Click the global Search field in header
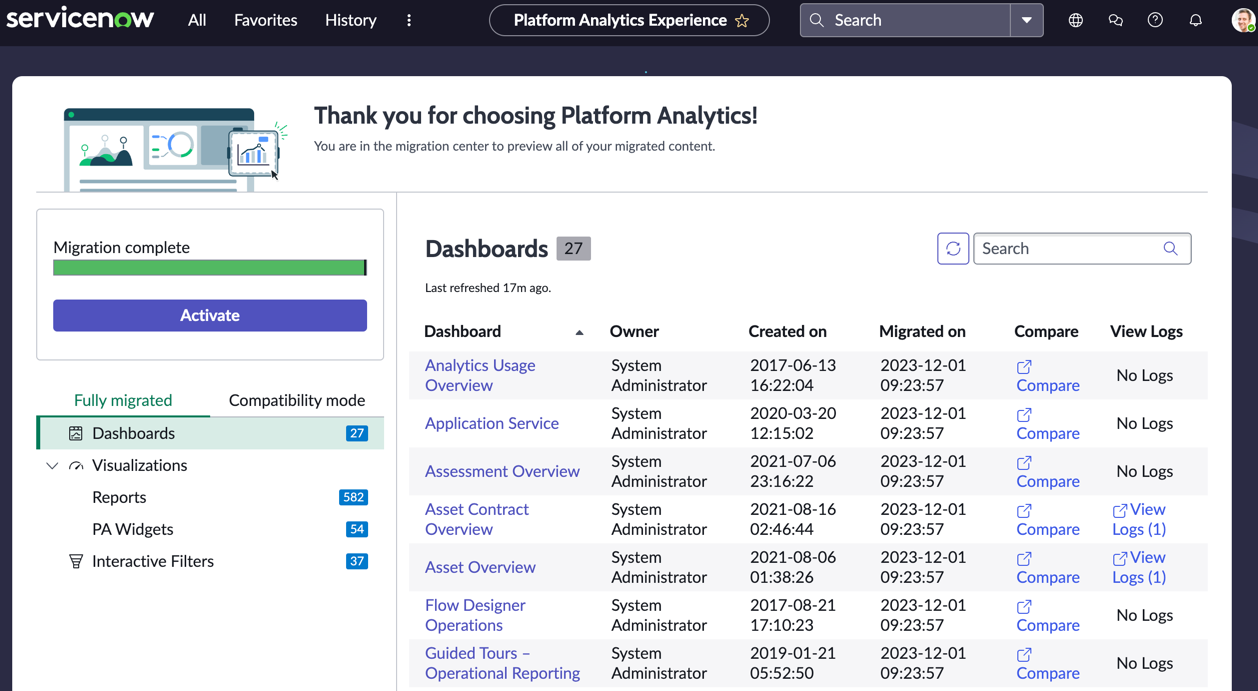The image size is (1258, 691). pyautogui.click(x=905, y=20)
